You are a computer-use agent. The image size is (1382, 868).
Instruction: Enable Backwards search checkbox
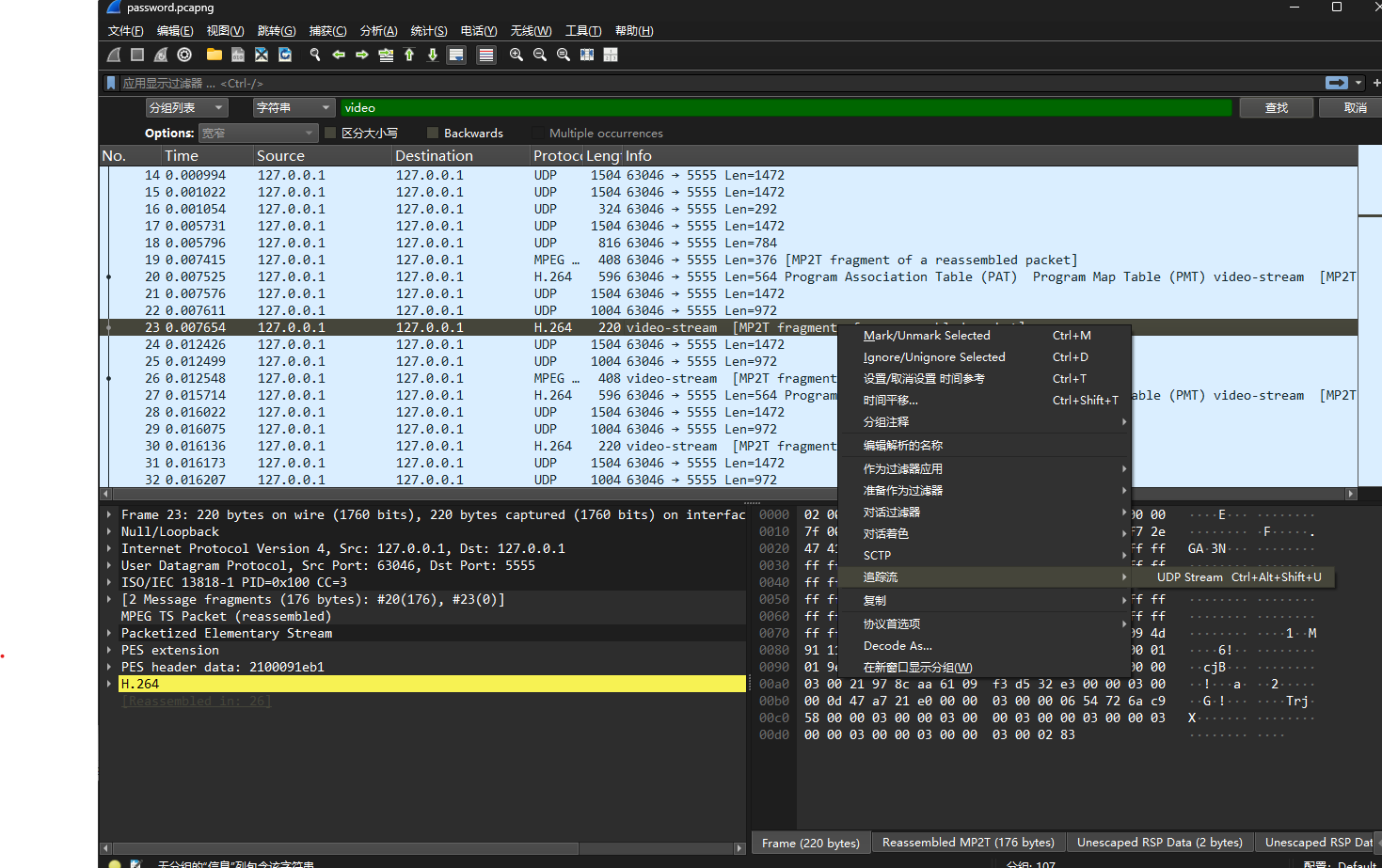click(433, 133)
